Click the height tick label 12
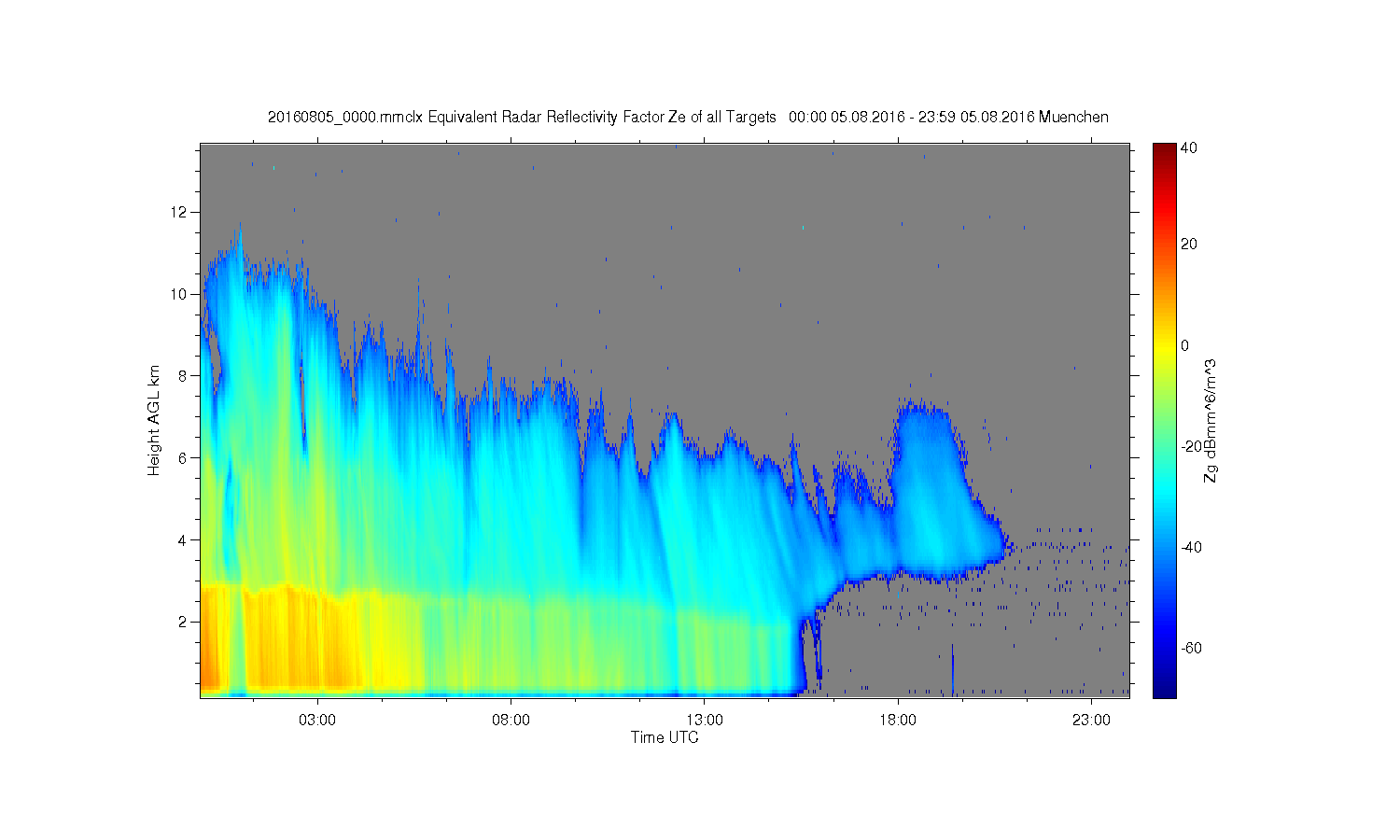Viewport: 1400px width, 840px height. click(180, 212)
